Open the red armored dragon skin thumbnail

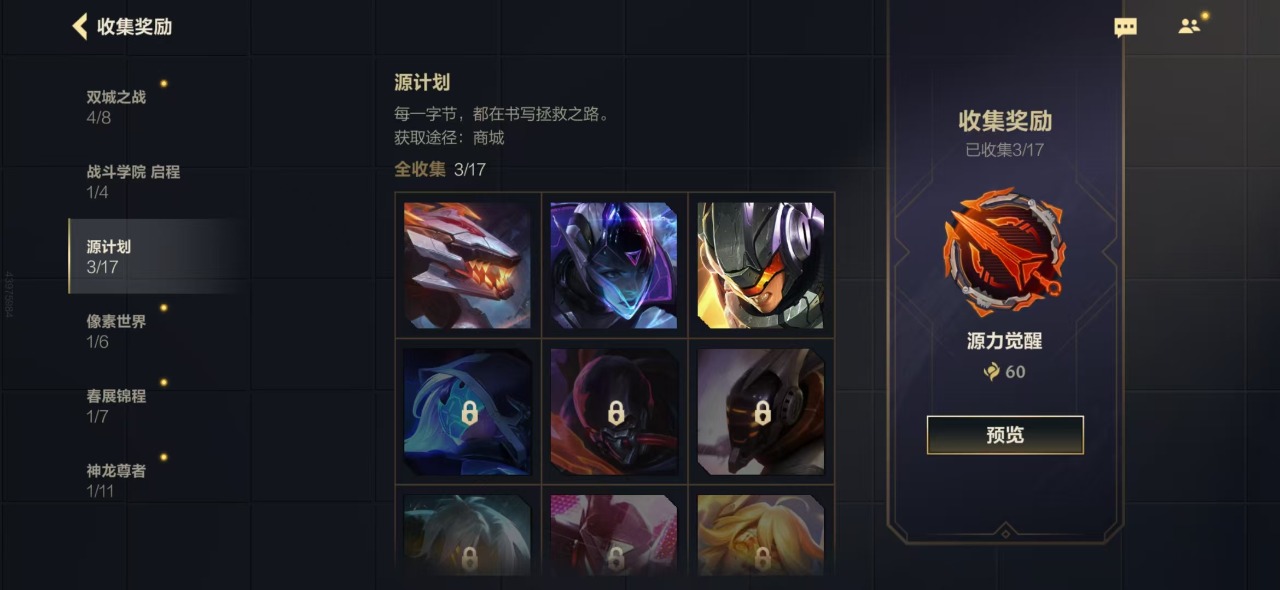click(468, 265)
